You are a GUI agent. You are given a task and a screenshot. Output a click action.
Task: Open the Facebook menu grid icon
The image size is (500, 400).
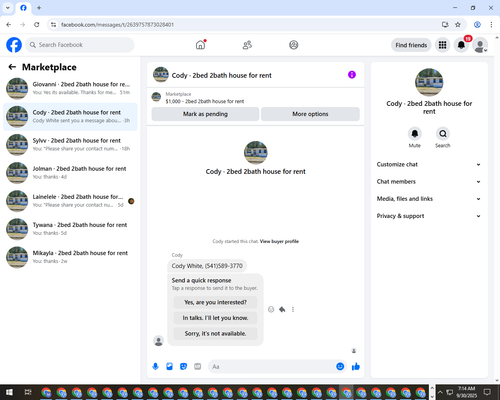click(x=442, y=45)
